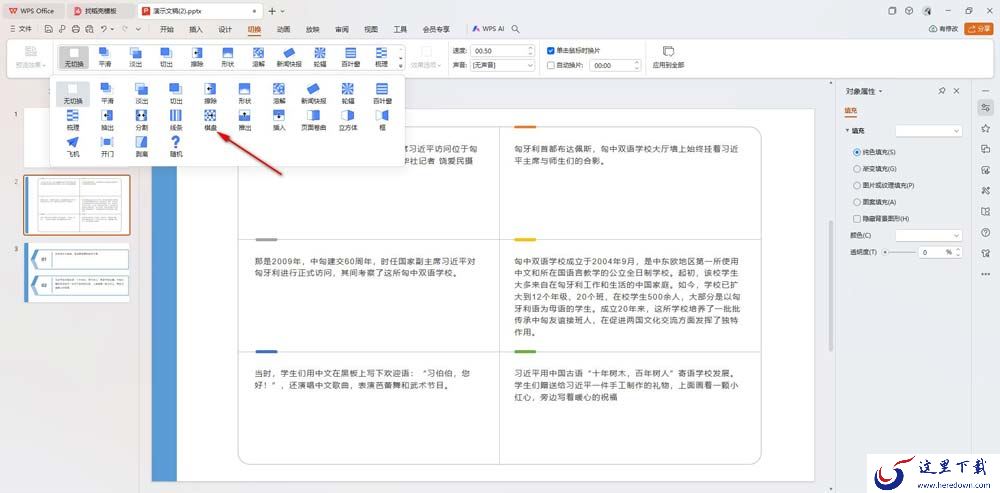Choose the 框 transition effect

(382, 119)
